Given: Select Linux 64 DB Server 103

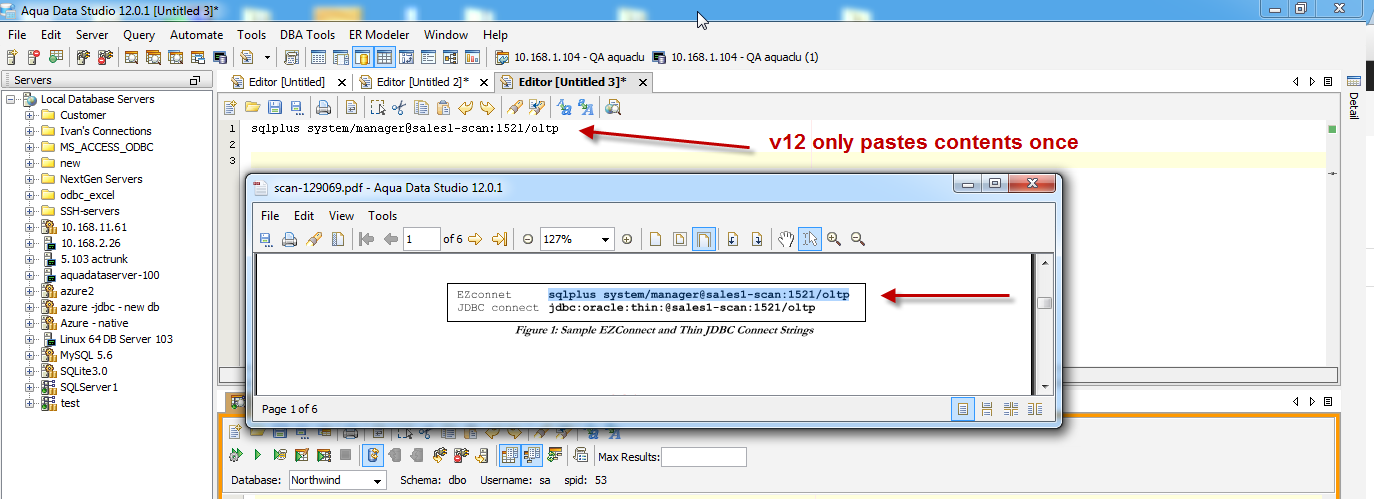Looking at the screenshot, I should (x=116, y=339).
